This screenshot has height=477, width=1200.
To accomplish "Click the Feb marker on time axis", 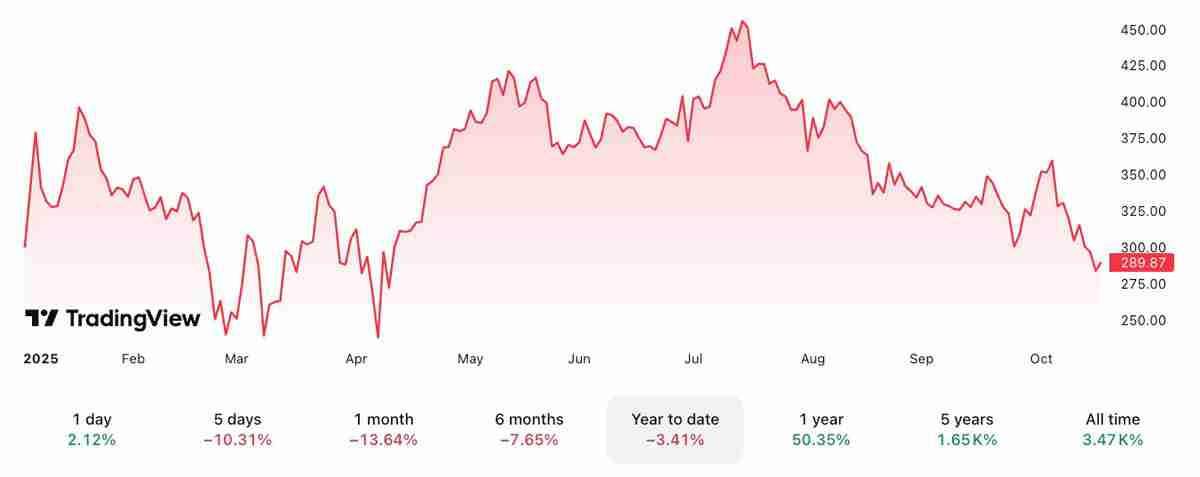I will [x=133, y=358].
